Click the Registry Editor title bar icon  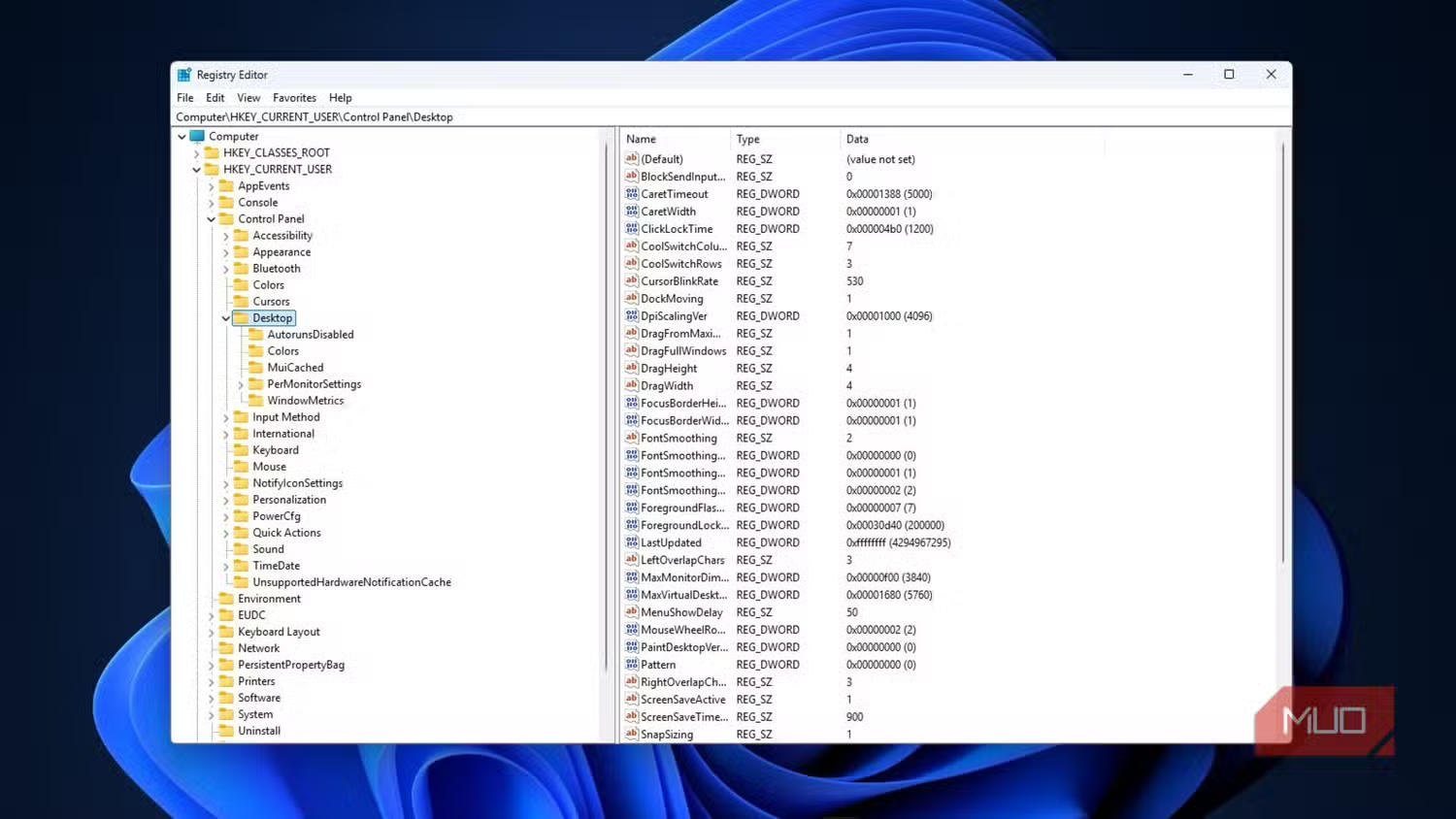tap(184, 75)
